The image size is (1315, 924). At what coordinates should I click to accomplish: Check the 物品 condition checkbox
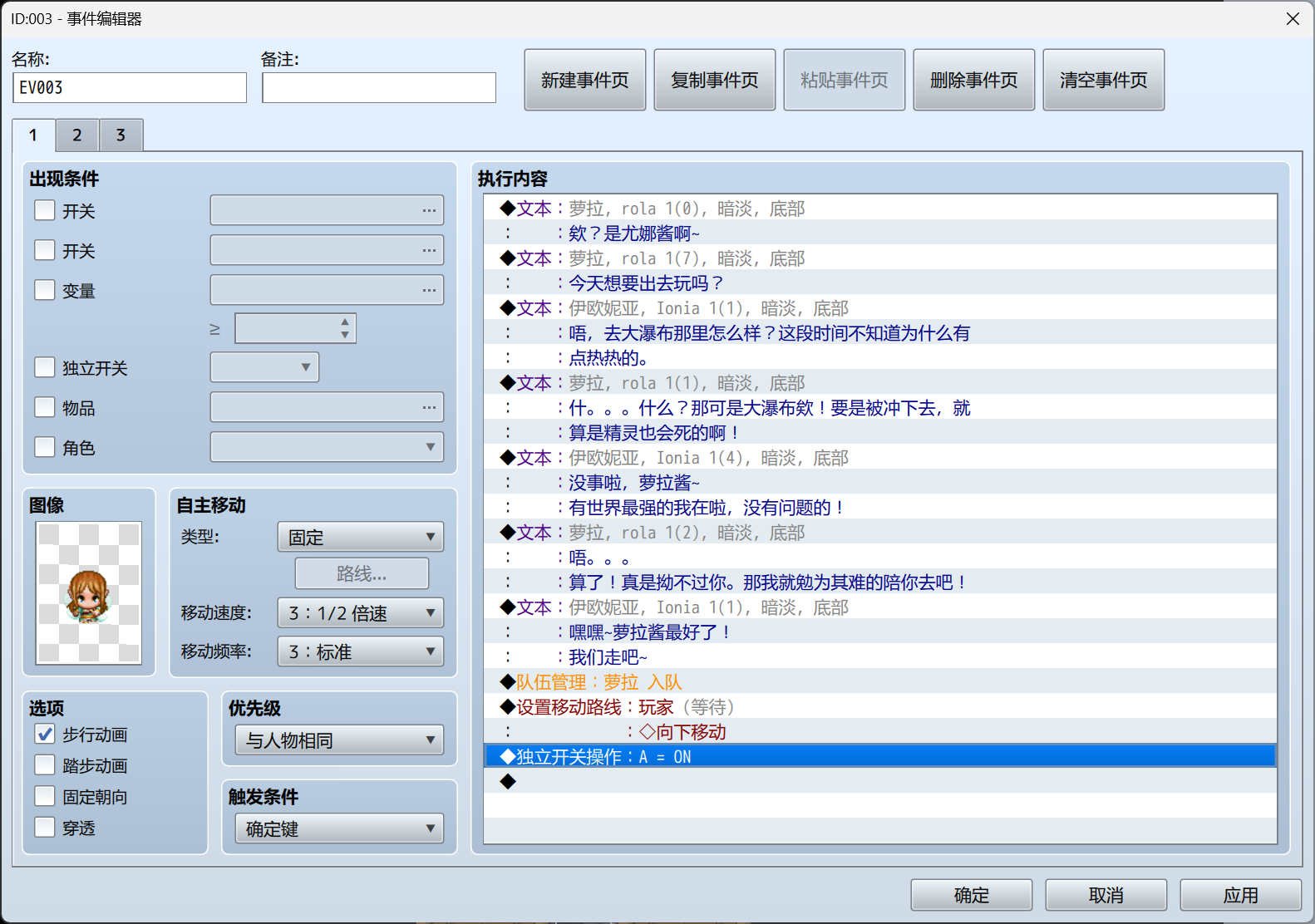pyautogui.click(x=45, y=407)
